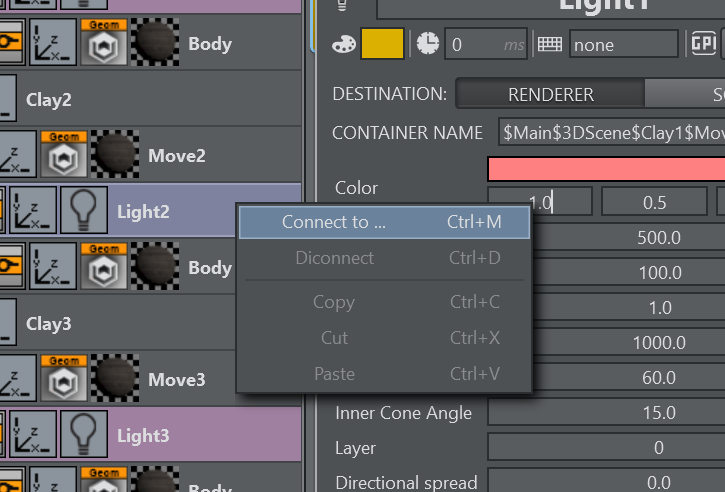725x492 pixels.
Task: Click the yellow color swatch
Action: coord(382,44)
